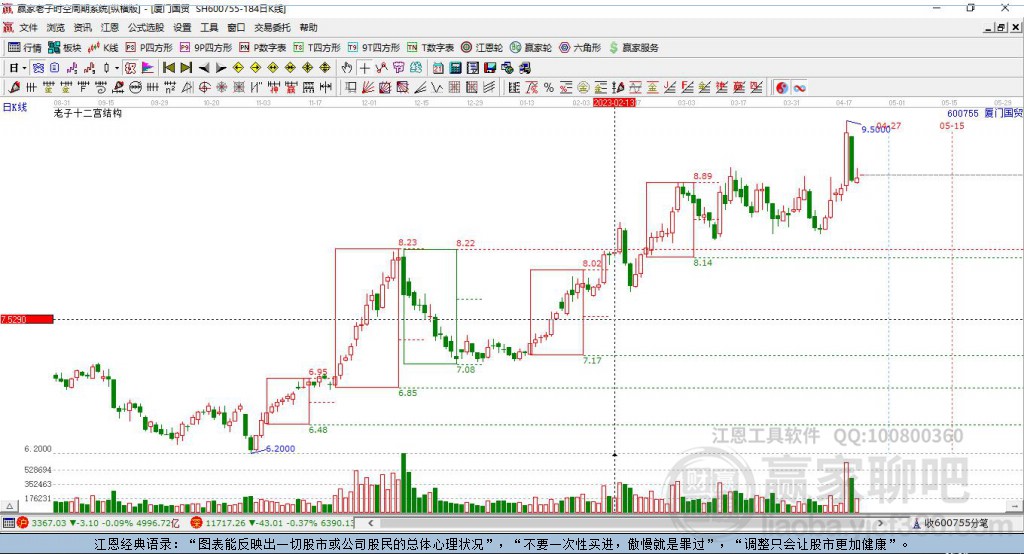Select the n² number tool icon

[170, 88]
